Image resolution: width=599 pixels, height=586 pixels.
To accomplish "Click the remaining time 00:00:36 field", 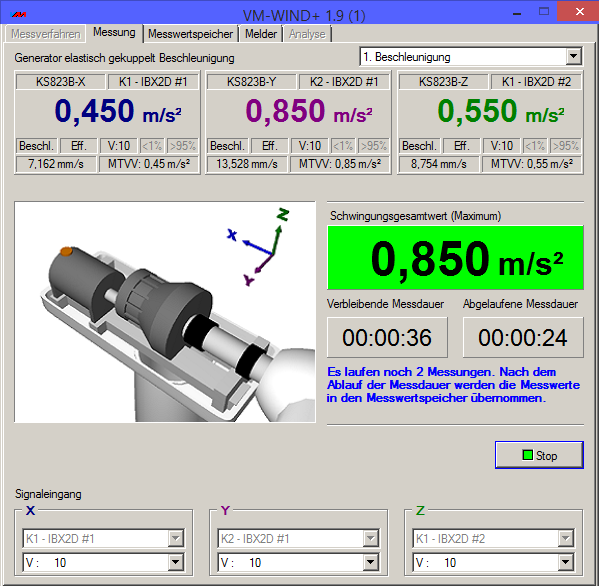I will pos(387,338).
